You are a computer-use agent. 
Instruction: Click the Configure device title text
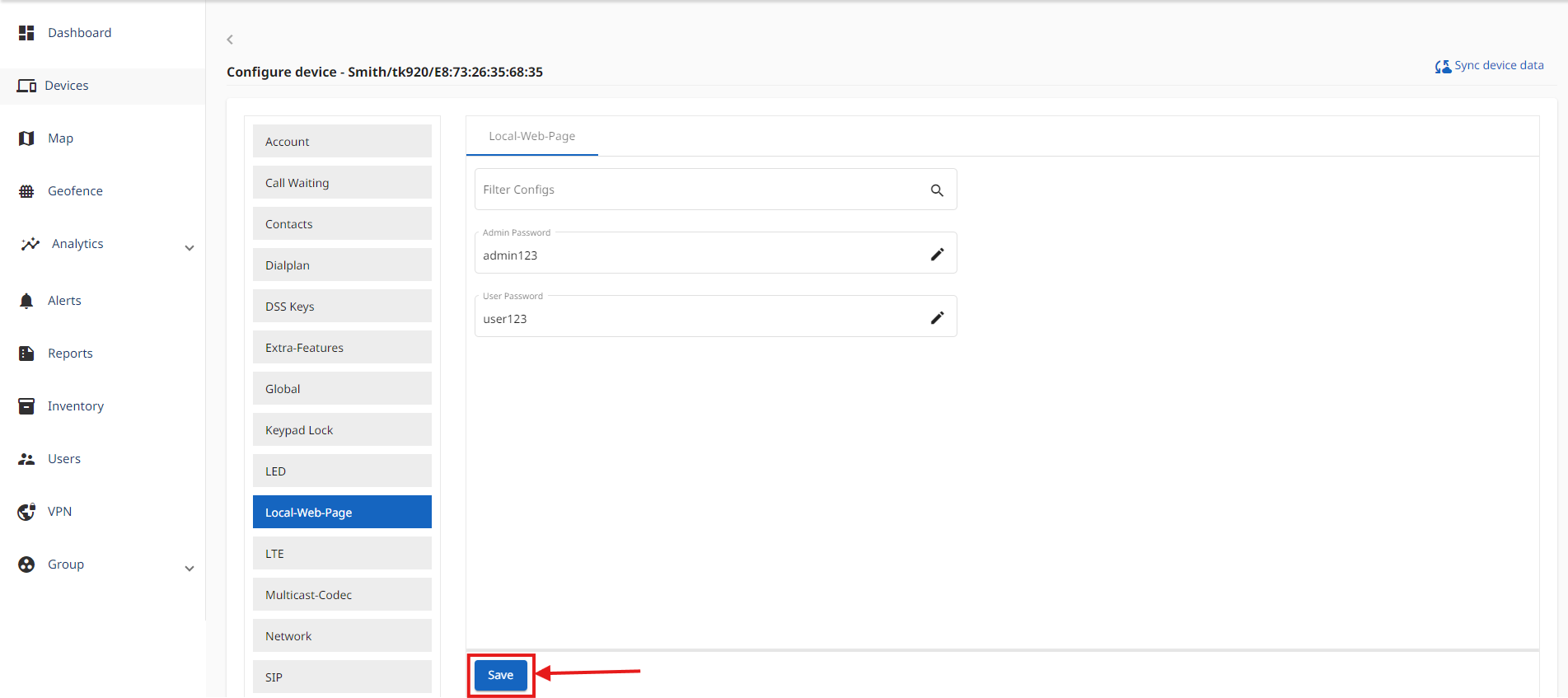click(x=385, y=72)
